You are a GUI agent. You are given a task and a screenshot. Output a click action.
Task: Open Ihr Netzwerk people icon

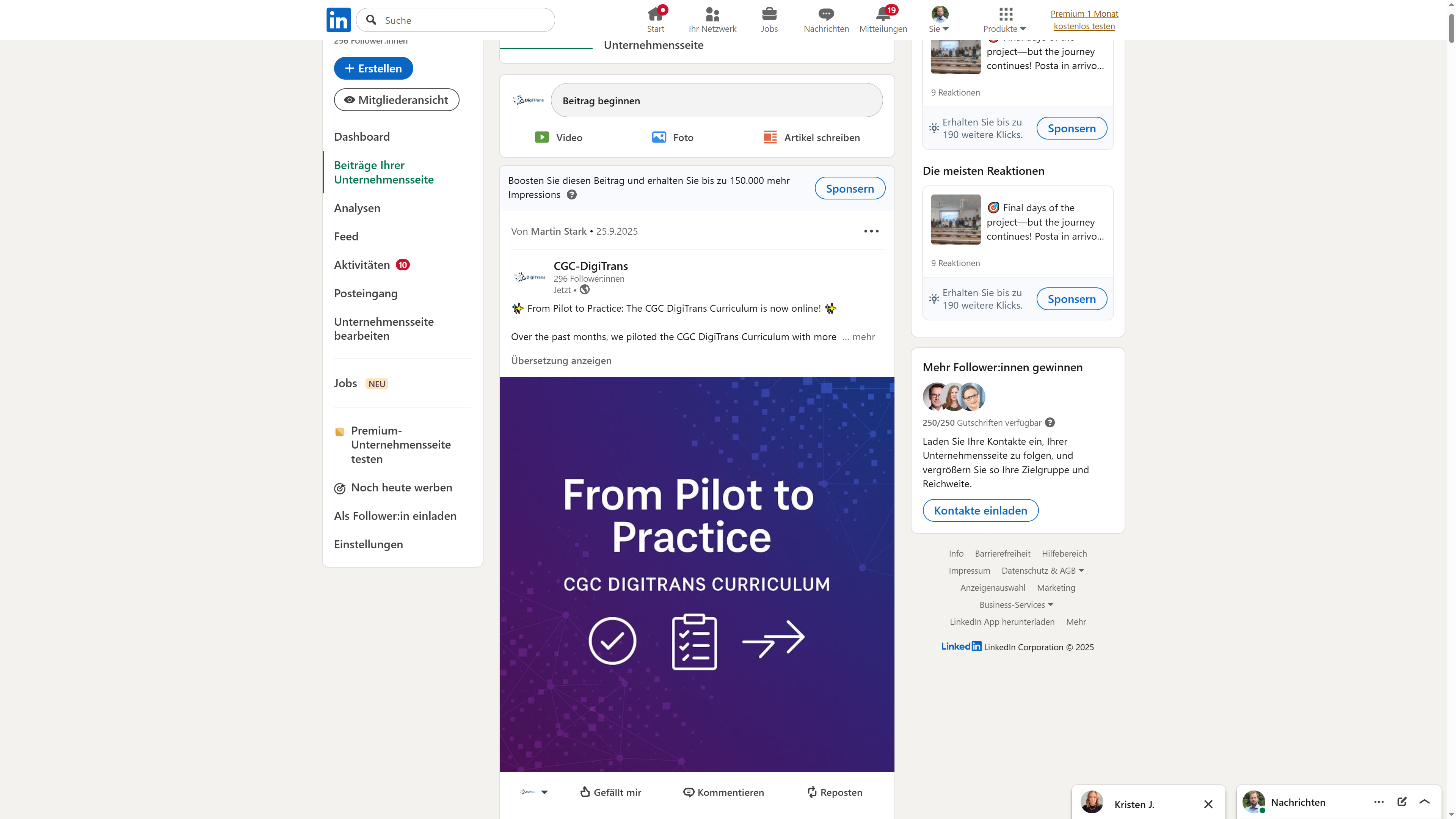tap(712, 14)
